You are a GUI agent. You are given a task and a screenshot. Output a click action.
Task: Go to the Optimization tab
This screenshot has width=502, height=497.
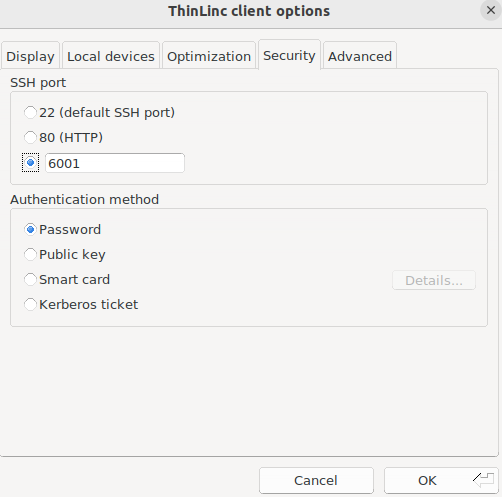209,56
